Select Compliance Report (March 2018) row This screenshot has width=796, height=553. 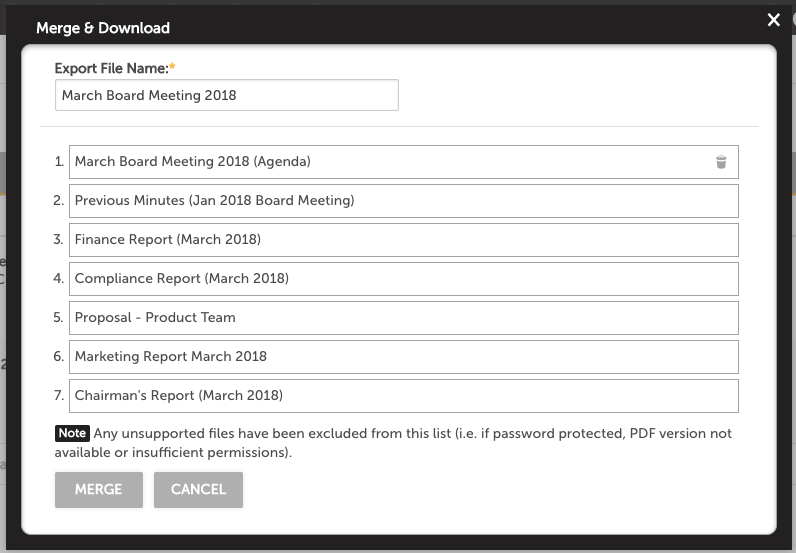point(404,279)
